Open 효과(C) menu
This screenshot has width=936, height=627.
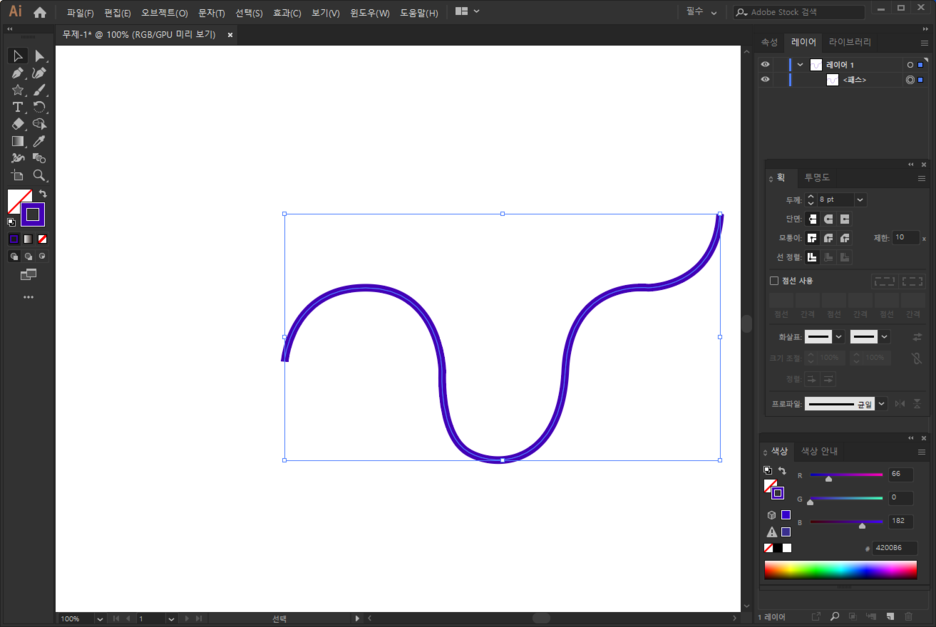pyautogui.click(x=287, y=13)
